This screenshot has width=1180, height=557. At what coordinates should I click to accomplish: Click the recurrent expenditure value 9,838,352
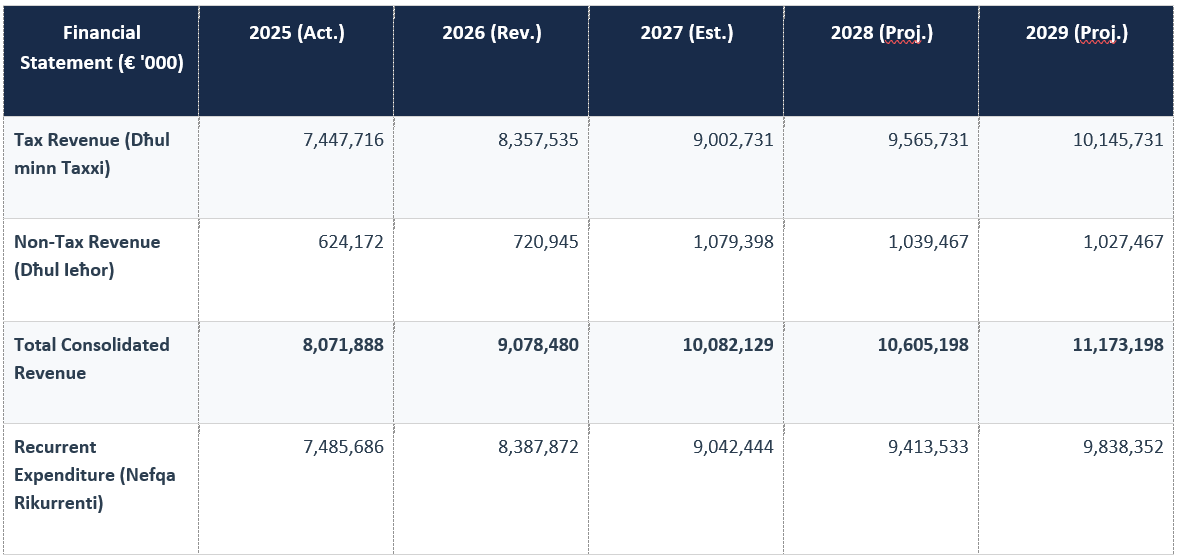[1123, 446]
